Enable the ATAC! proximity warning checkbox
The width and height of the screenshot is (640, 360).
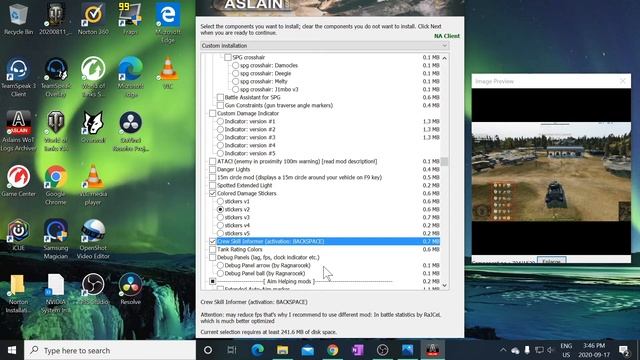coord(213,161)
